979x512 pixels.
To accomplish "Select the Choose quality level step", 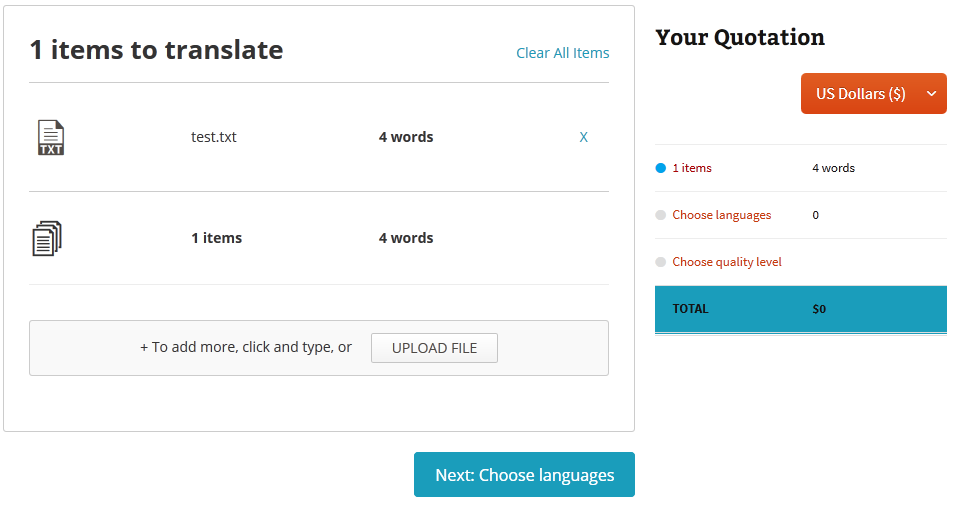I will (x=726, y=262).
